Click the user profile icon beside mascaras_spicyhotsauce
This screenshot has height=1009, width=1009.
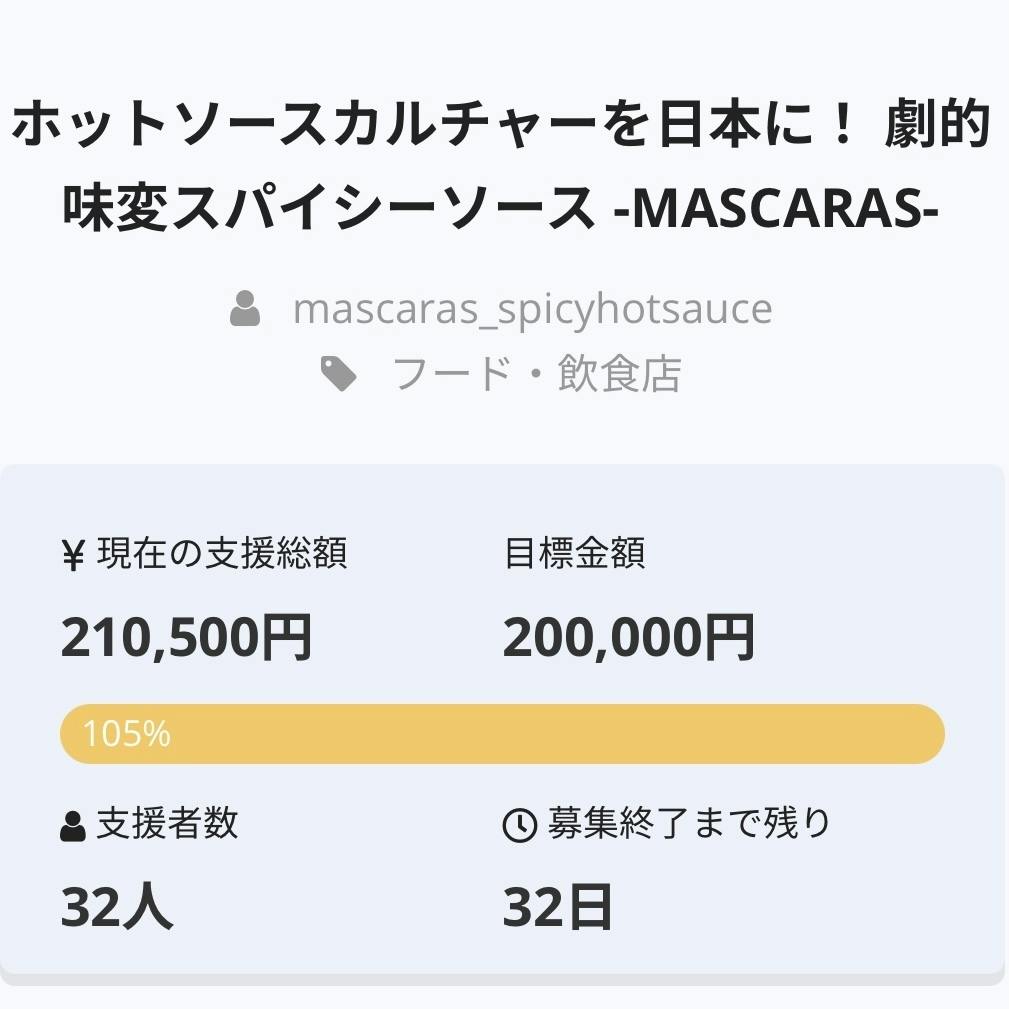[x=245, y=309]
